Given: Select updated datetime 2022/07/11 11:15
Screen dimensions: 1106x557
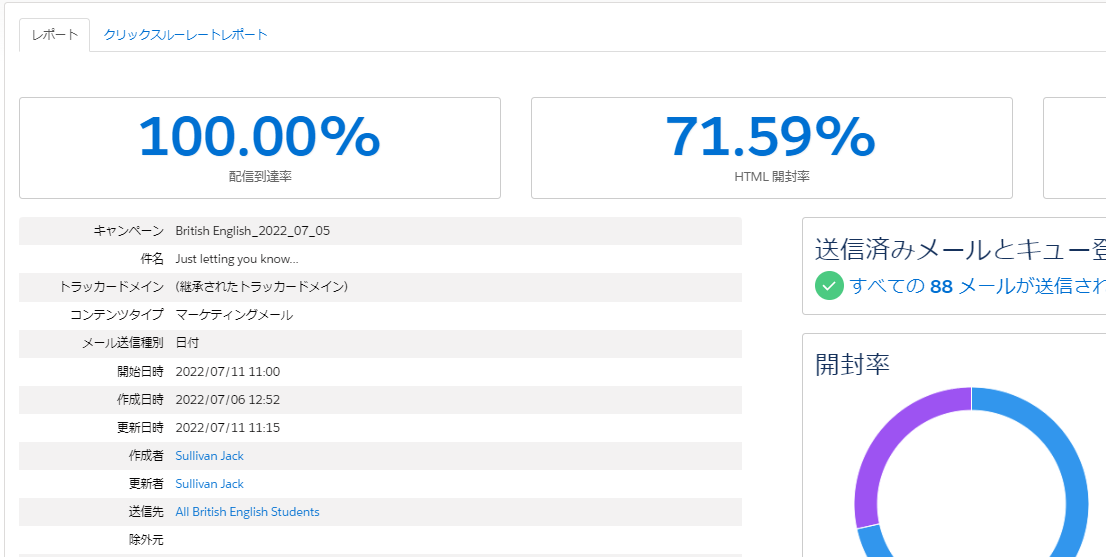Looking at the screenshot, I should (x=228, y=428).
